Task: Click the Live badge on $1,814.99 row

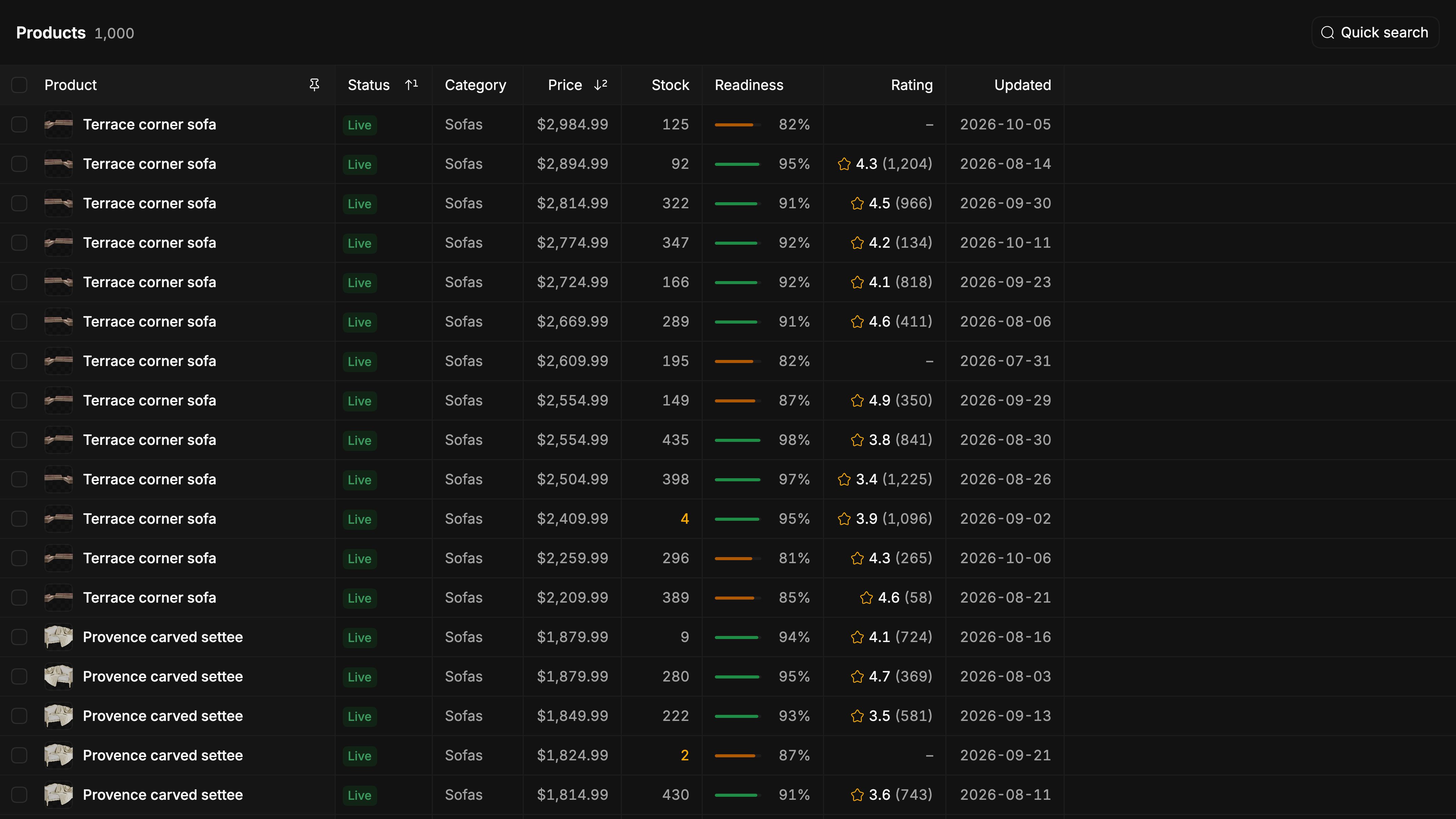Action: tap(360, 795)
